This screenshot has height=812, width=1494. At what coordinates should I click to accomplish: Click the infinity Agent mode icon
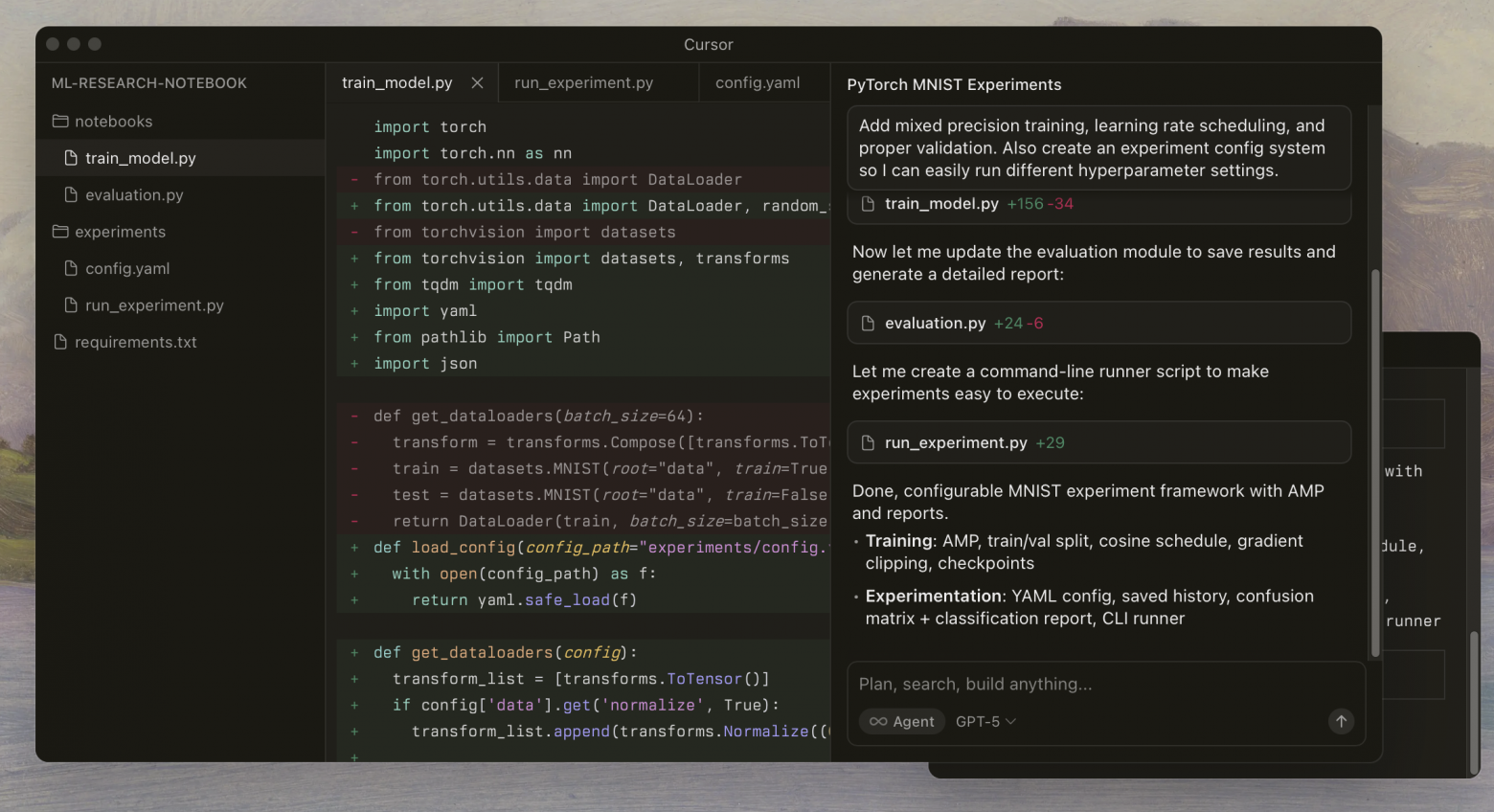coord(878,722)
